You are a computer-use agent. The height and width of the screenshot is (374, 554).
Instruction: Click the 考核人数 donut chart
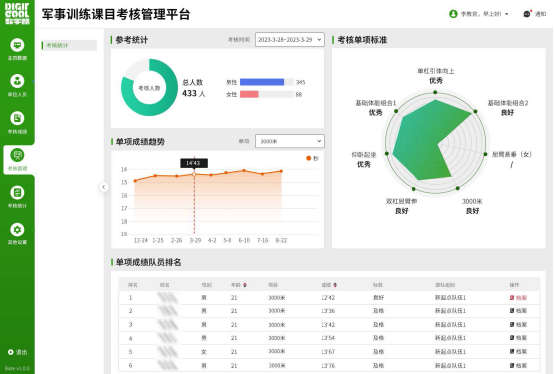(x=149, y=88)
